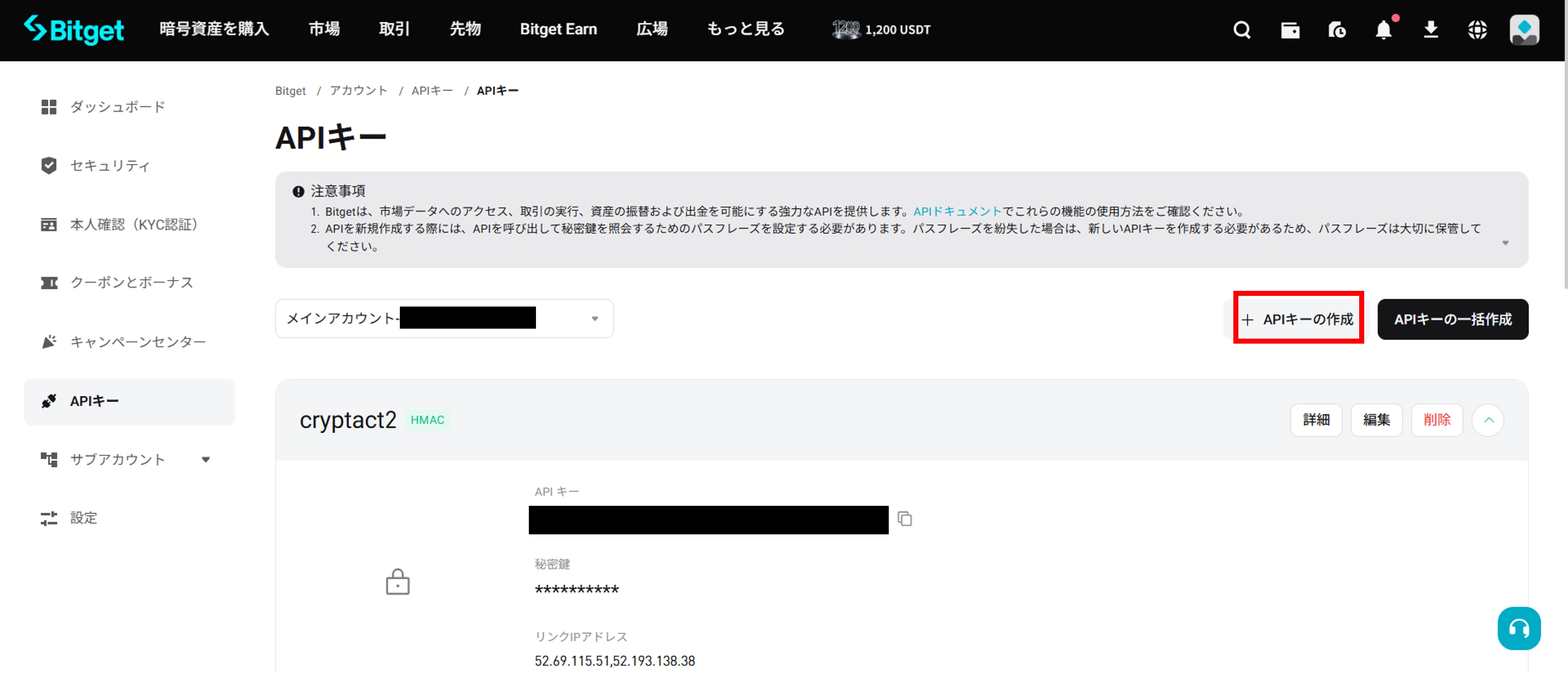Click the campaign party popper icon
This screenshot has width=1568, height=673.
pos(49,342)
